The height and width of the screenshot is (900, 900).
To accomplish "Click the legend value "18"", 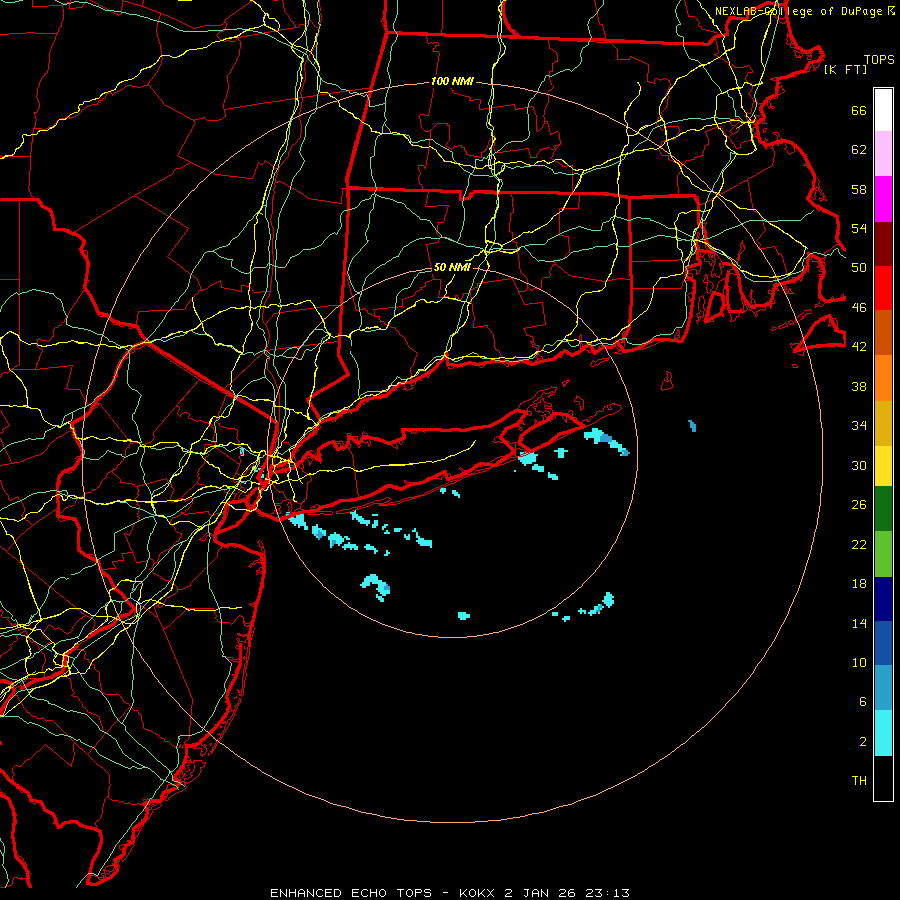I will tap(859, 584).
